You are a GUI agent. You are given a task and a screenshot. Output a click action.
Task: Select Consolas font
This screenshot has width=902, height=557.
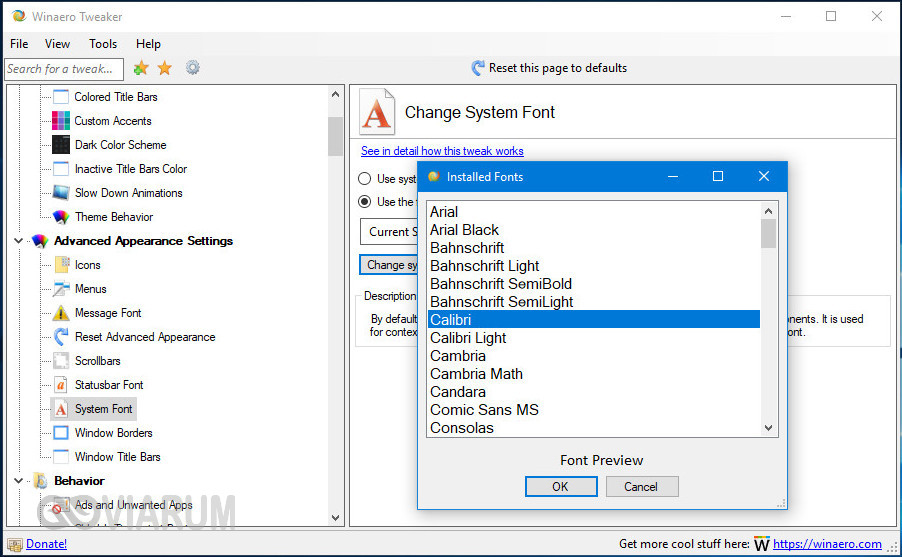tap(594, 428)
